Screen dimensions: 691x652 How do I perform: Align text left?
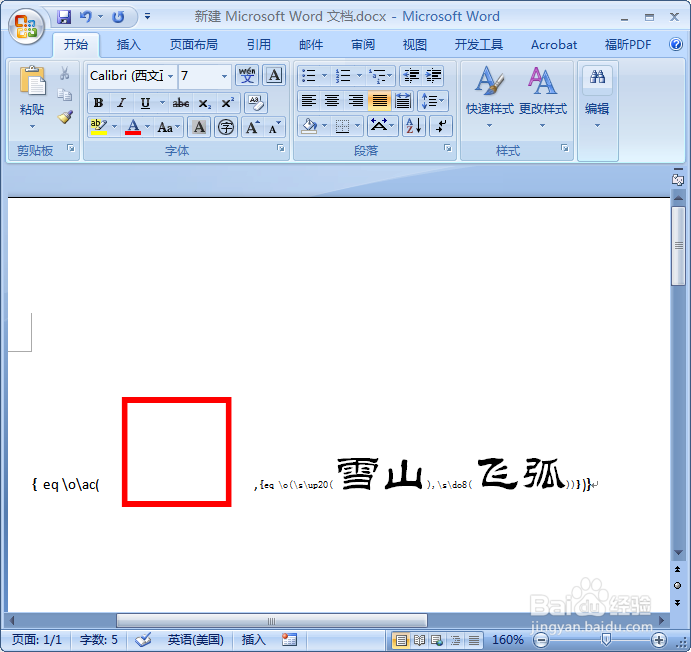[308, 101]
